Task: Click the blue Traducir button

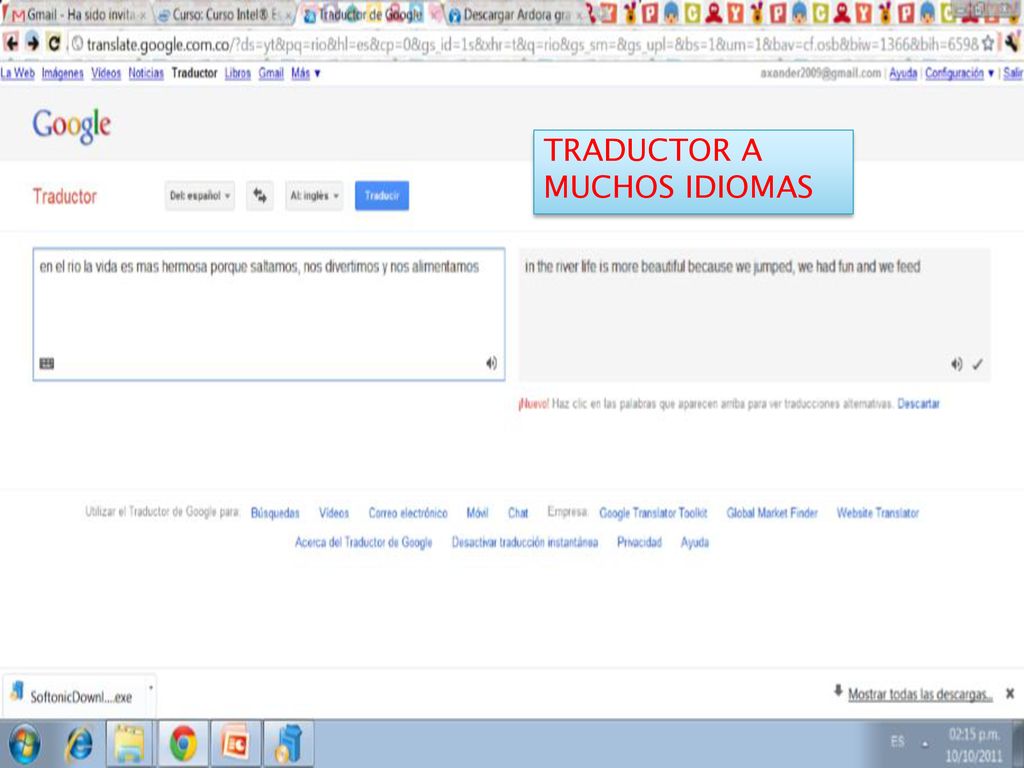Action: pos(382,195)
